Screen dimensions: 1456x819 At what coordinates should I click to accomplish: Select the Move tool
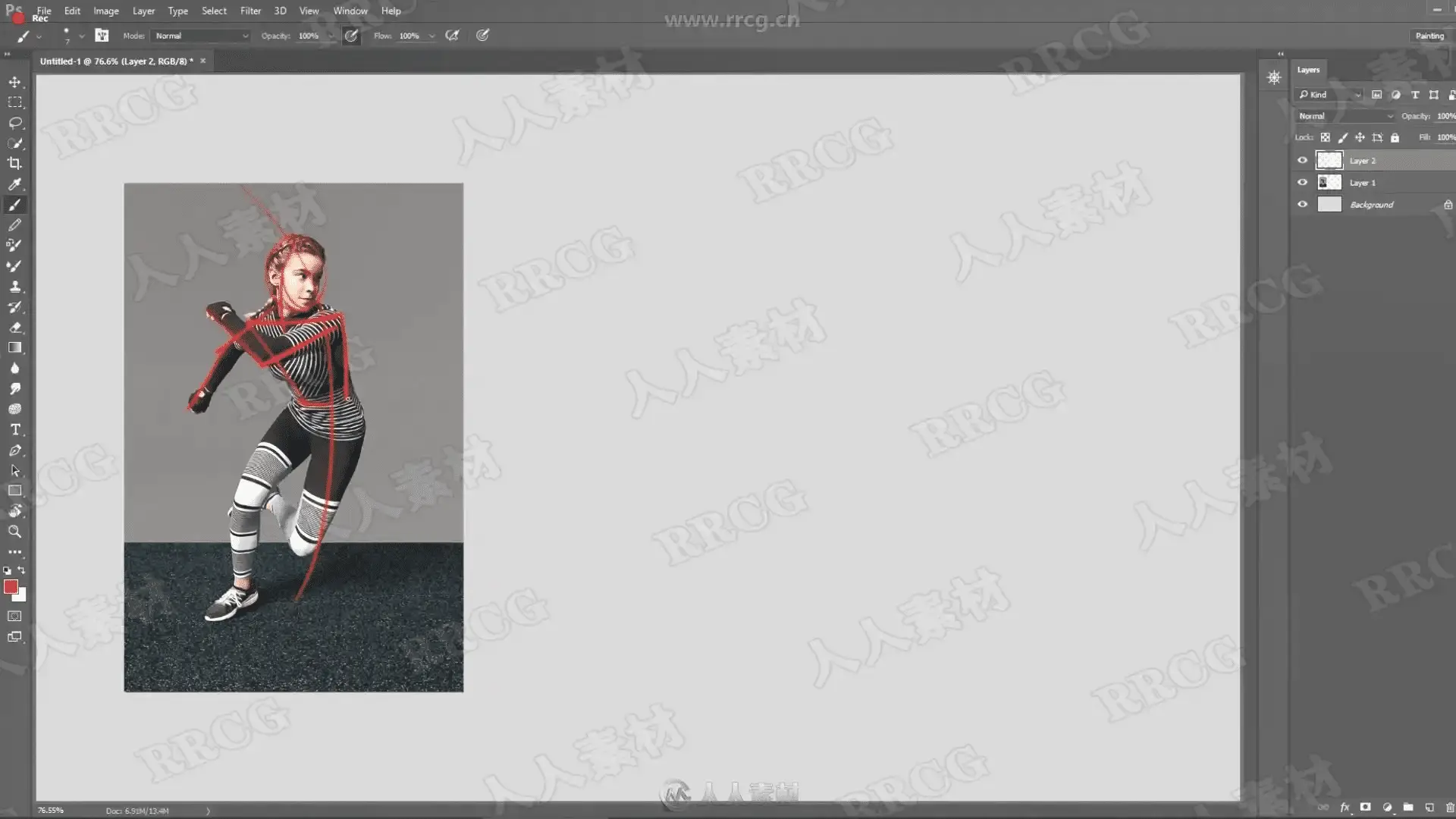pyautogui.click(x=14, y=82)
